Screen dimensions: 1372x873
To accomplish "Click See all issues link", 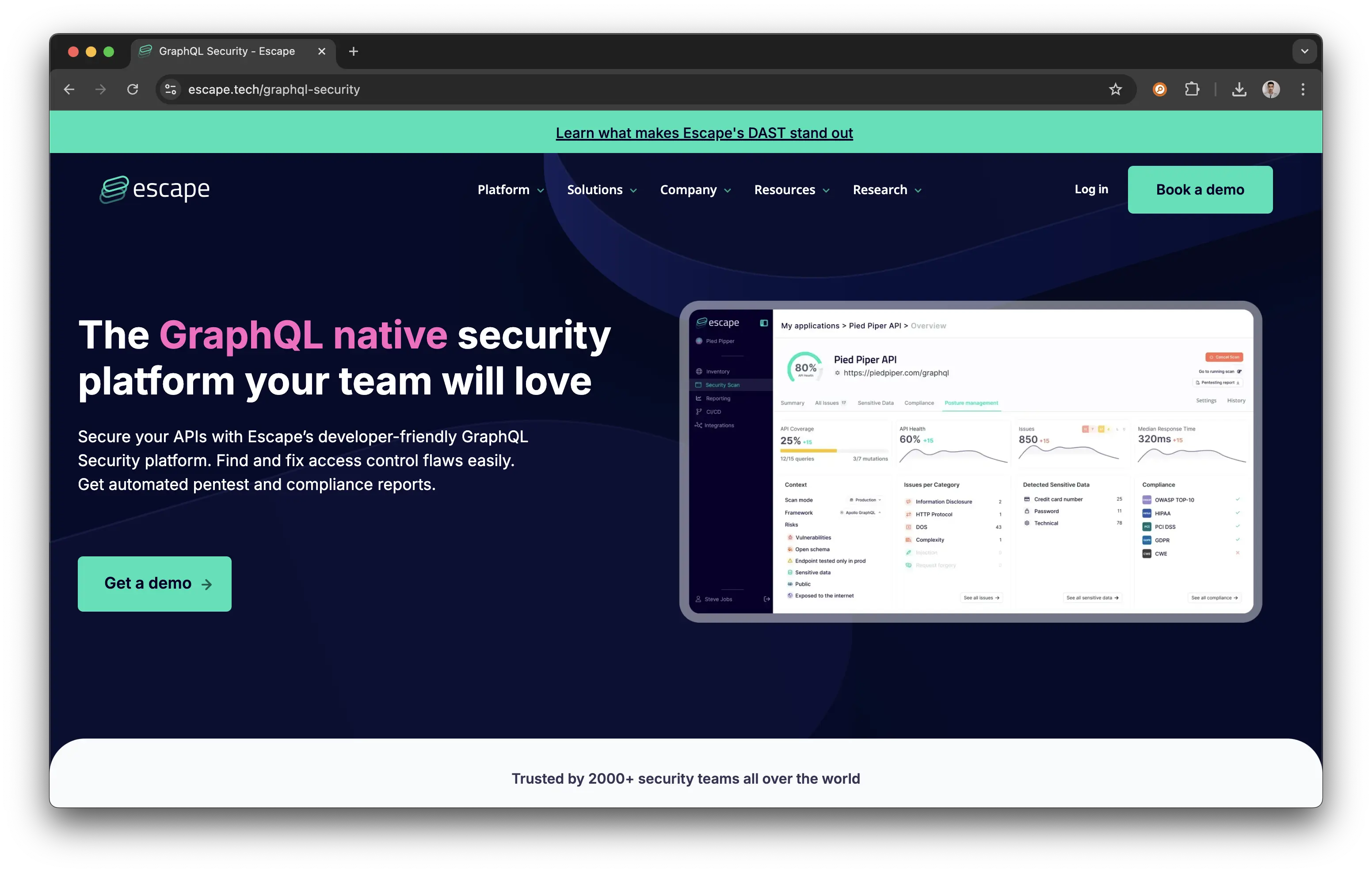I will (x=981, y=597).
